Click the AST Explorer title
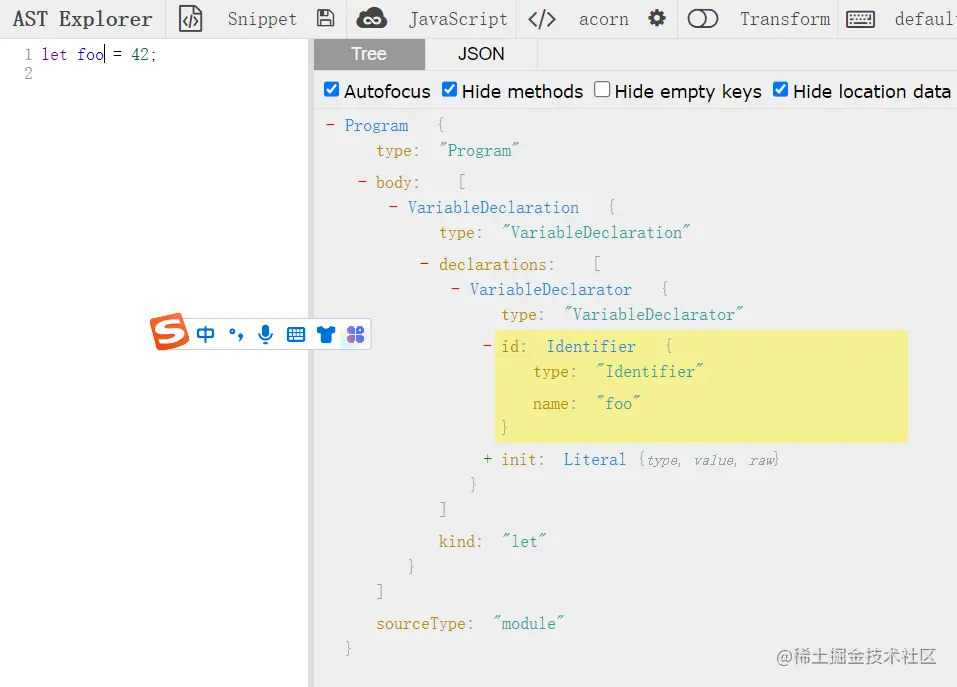Screen dimensions: 957x687 pyautogui.click(x=82, y=19)
